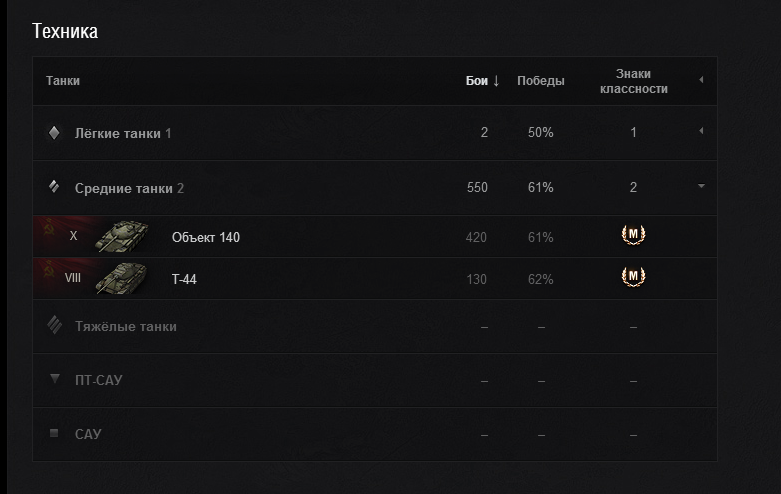
Task: Click the medium tanks class icon
Action: pos(54,187)
